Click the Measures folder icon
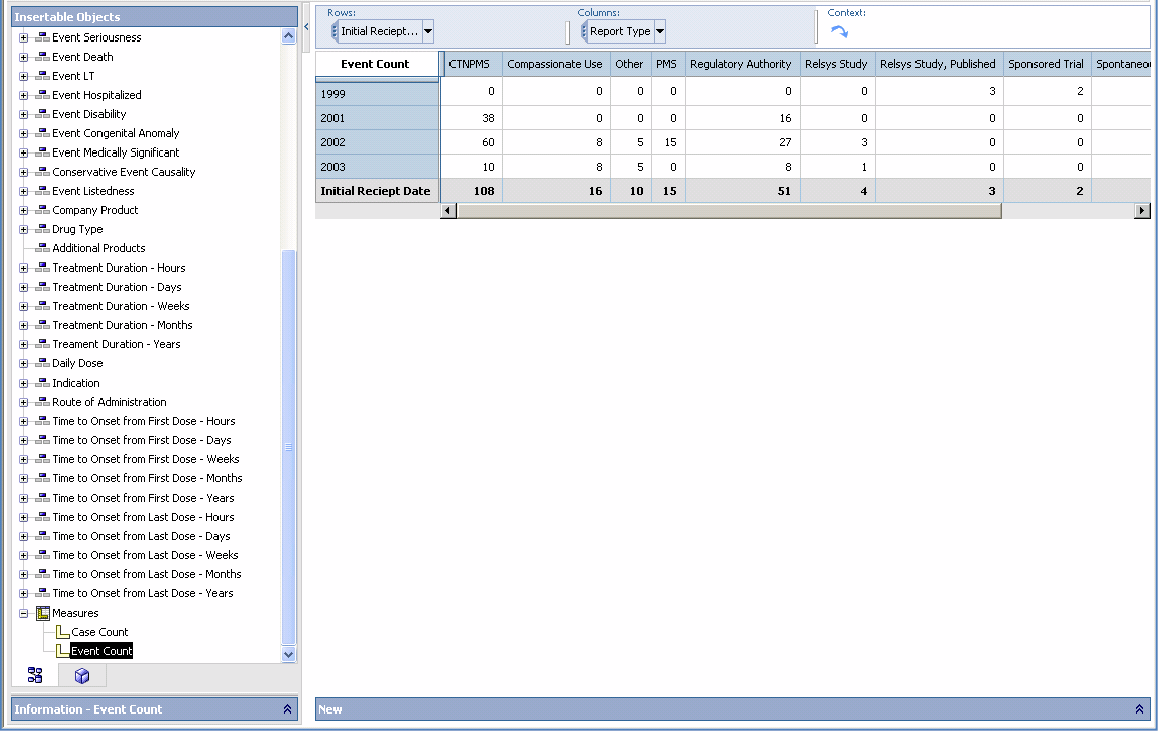 (x=43, y=613)
